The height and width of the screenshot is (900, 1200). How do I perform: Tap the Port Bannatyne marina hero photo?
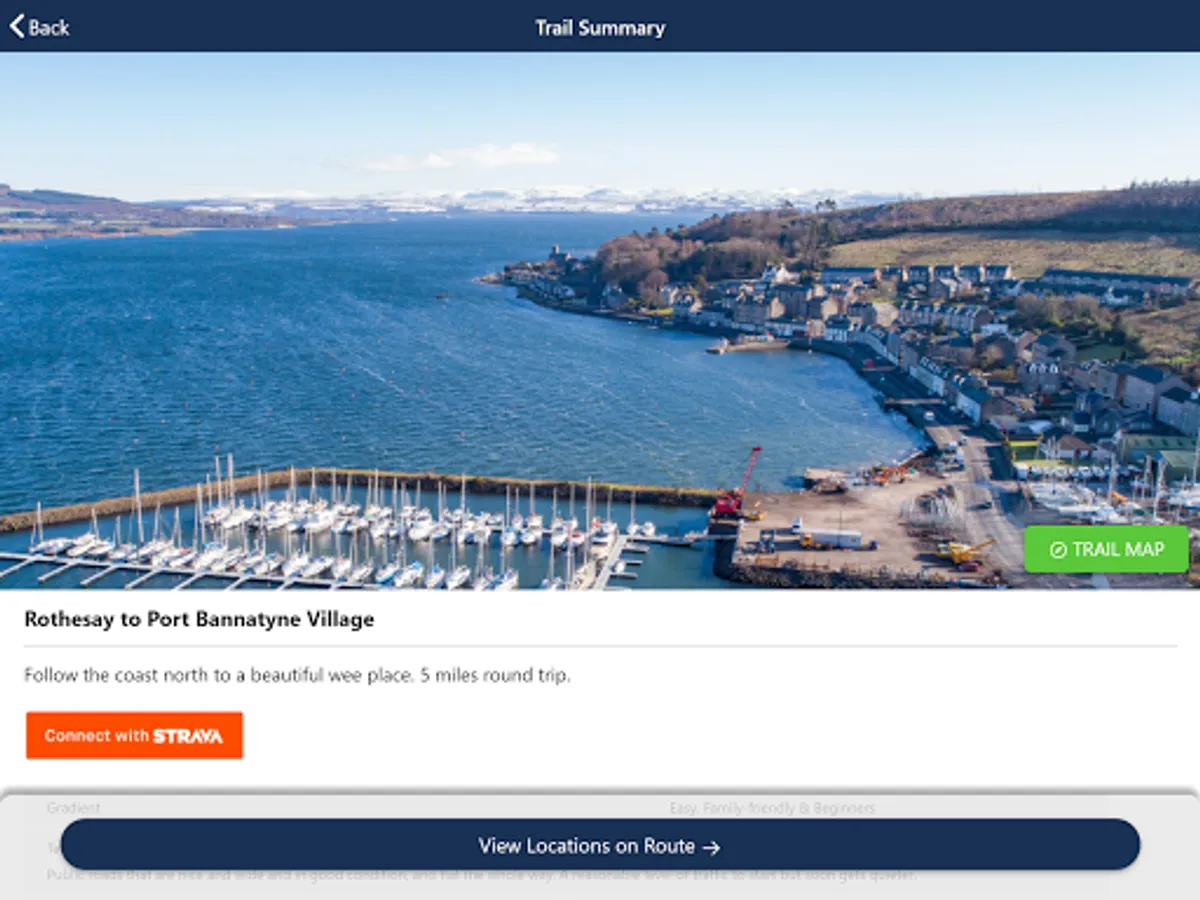600,320
